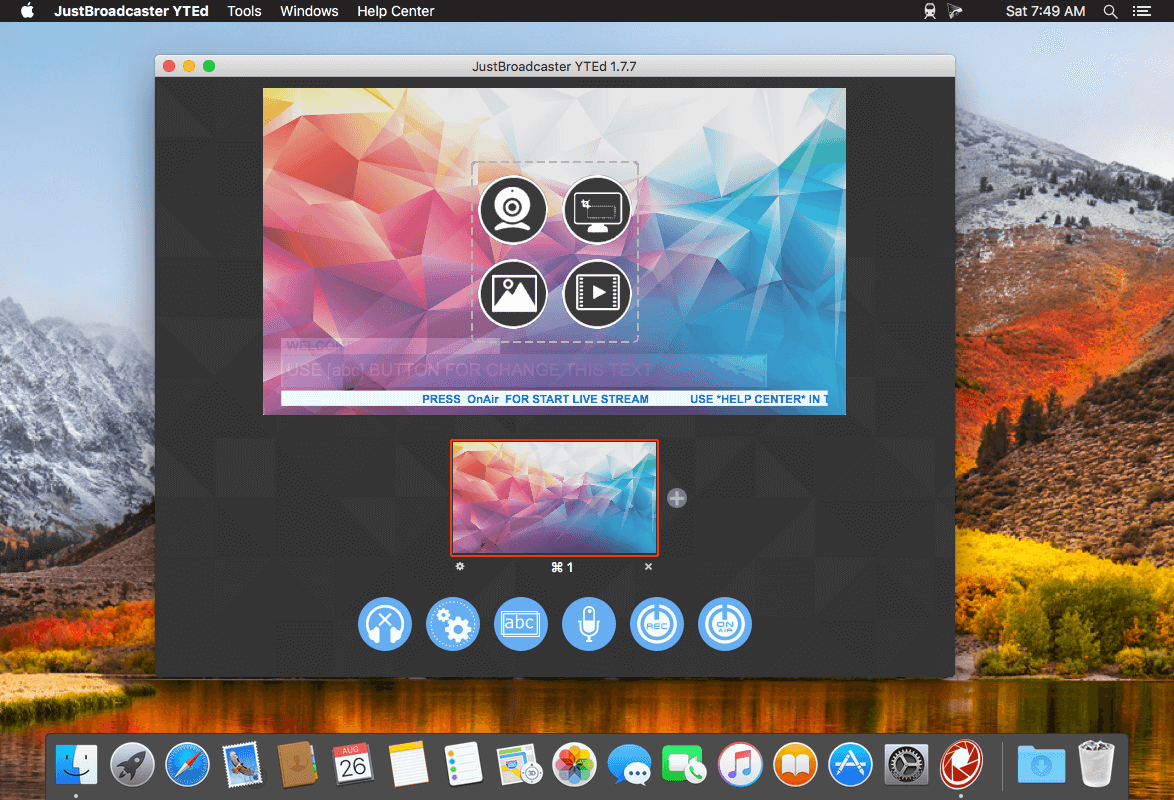Screen dimensions: 1174x800
Task: Remove scene 1 with the x icon
Action: click(648, 567)
